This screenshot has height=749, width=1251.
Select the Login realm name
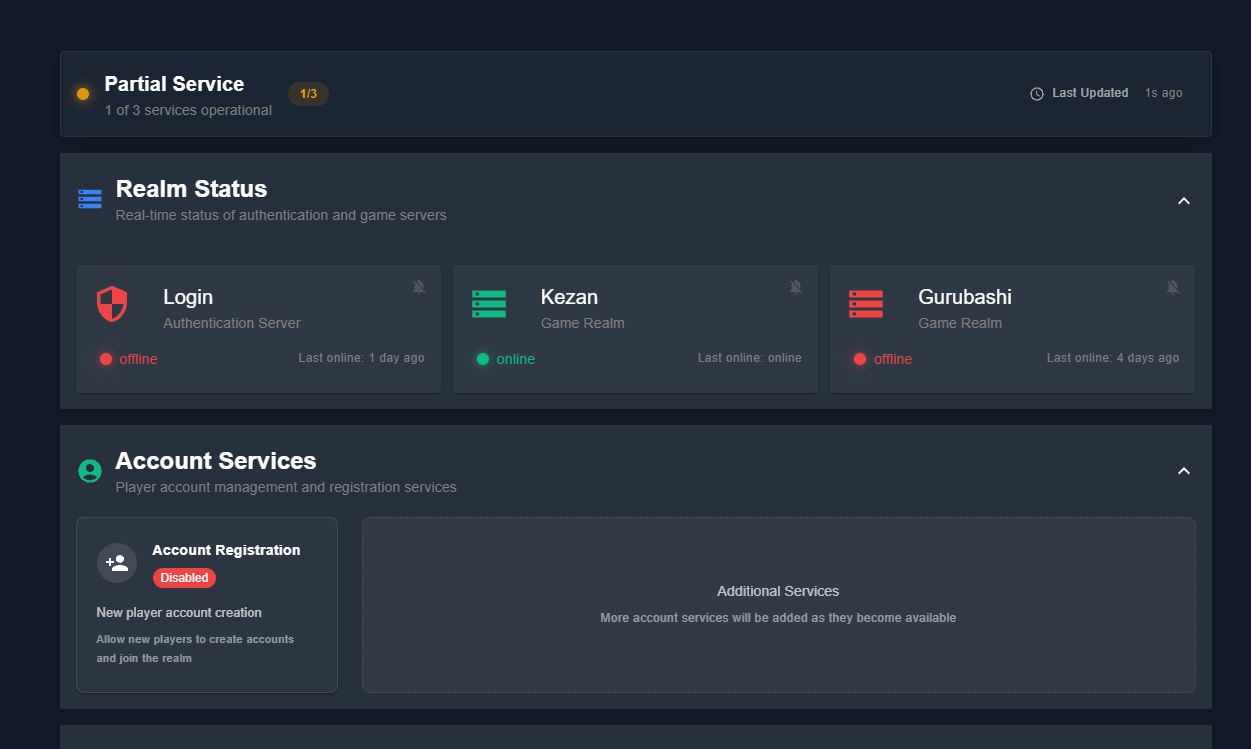pyautogui.click(x=188, y=297)
